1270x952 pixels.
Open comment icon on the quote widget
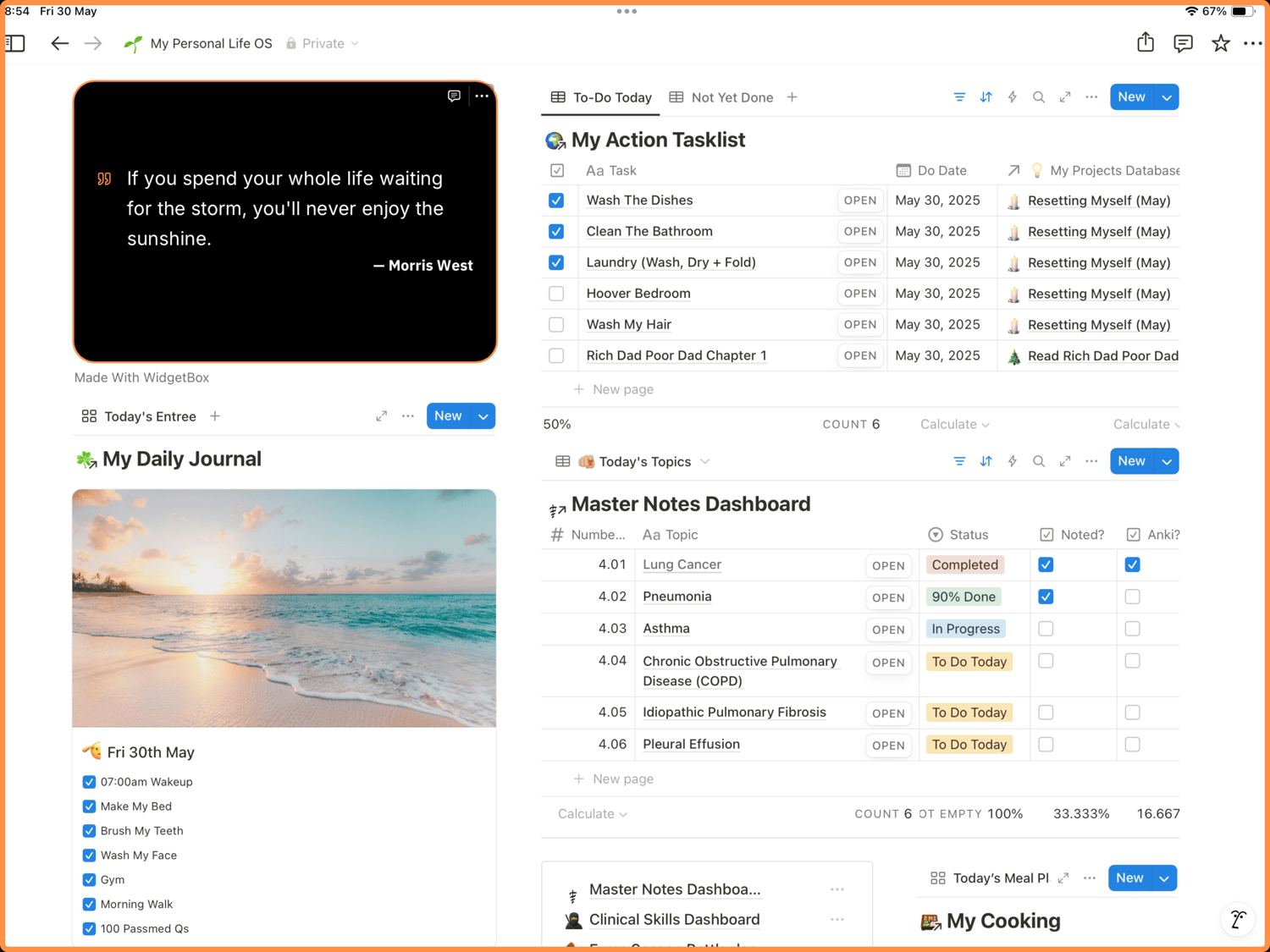[454, 96]
